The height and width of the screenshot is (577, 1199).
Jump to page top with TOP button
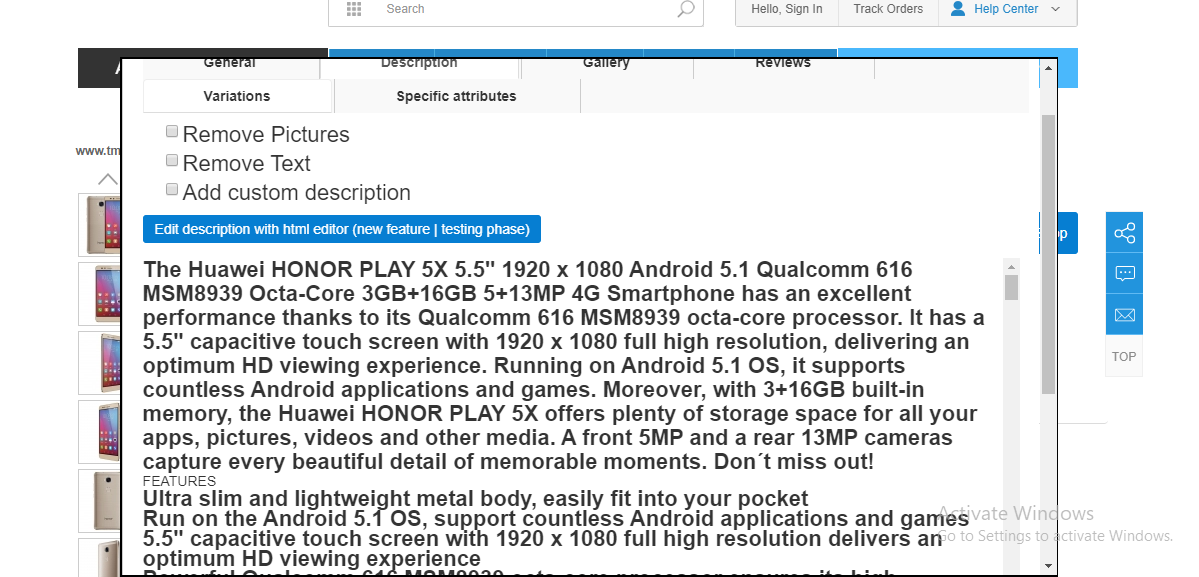click(1124, 356)
